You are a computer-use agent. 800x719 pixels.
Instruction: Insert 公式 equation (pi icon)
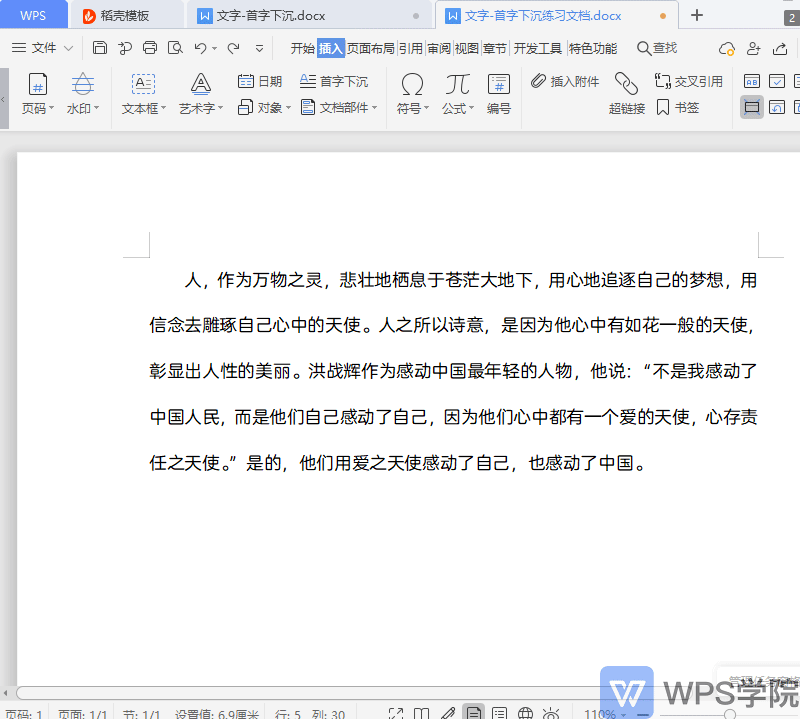click(x=458, y=93)
